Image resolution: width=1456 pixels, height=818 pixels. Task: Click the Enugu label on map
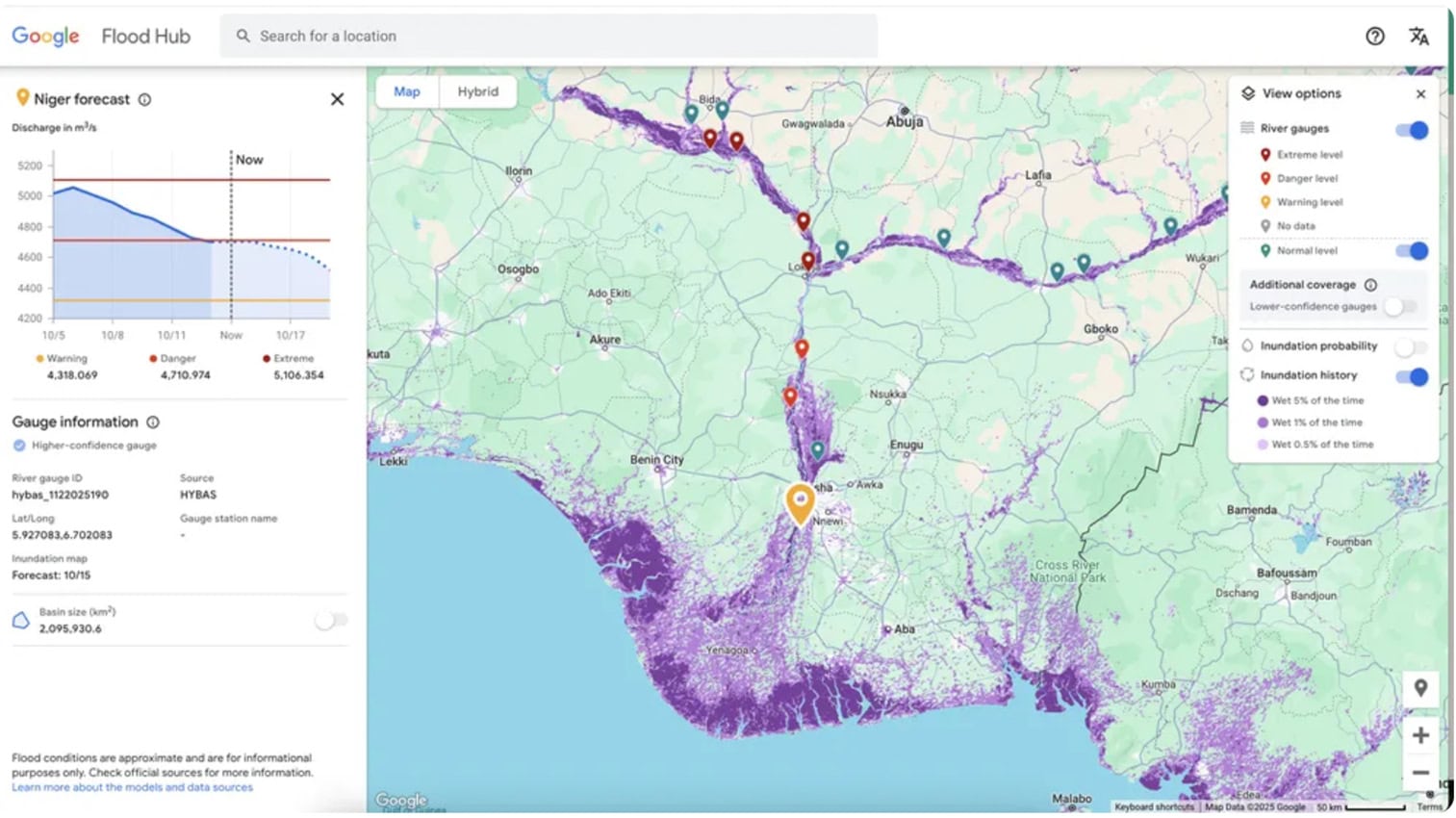click(907, 445)
